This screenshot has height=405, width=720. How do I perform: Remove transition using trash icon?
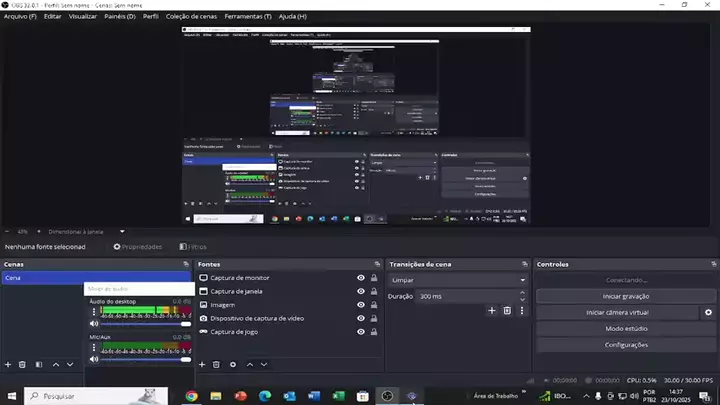click(507, 311)
